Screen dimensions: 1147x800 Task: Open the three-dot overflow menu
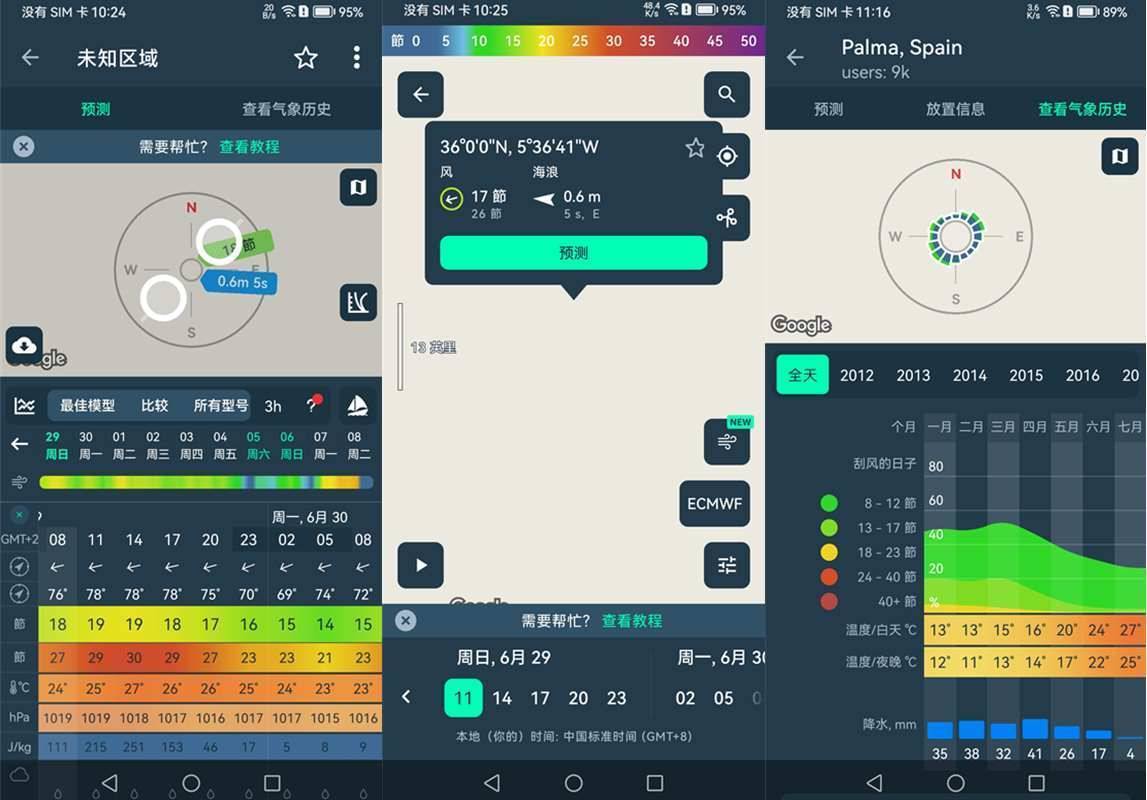[x=356, y=58]
